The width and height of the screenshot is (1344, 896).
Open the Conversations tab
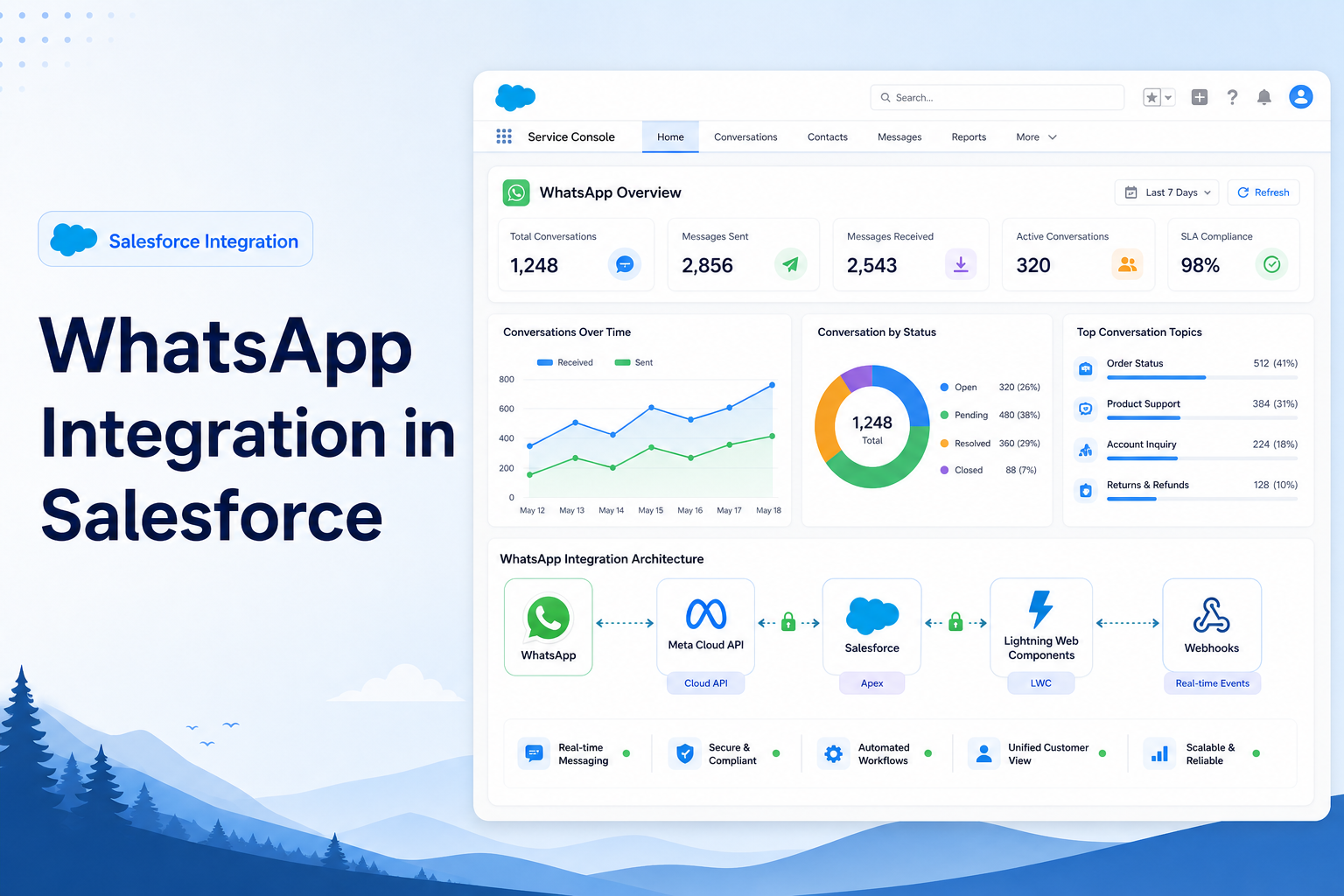coord(745,137)
